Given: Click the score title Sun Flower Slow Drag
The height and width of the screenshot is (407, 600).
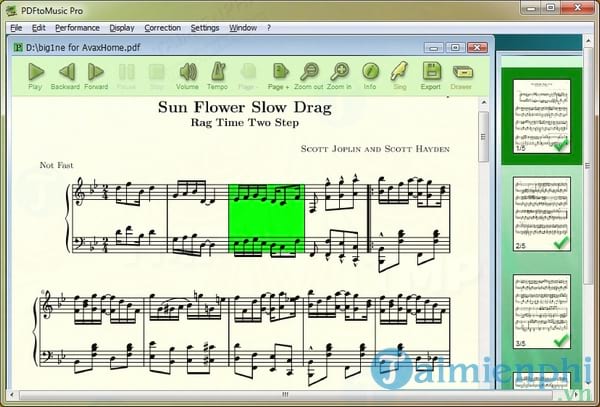Looking at the screenshot, I should [x=245, y=107].
